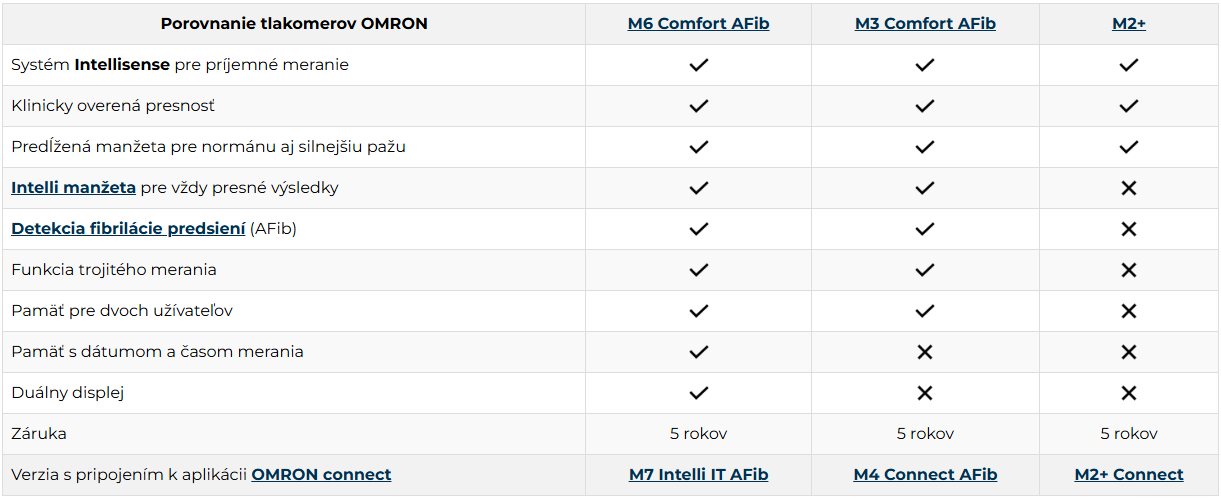
Task: Click M2+ cross icon for Intelli manžeta
Action: (x=1129, y=188)
